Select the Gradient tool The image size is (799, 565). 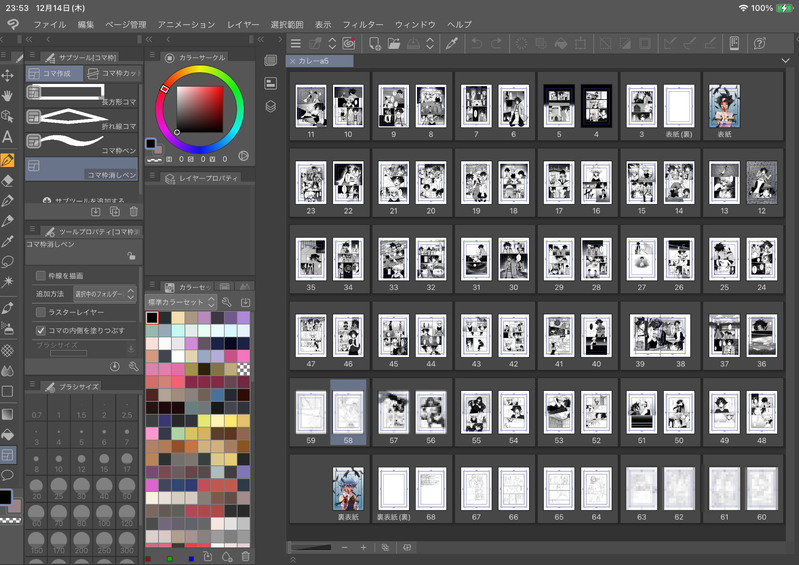pyautogui.click(x=7, y=414)
